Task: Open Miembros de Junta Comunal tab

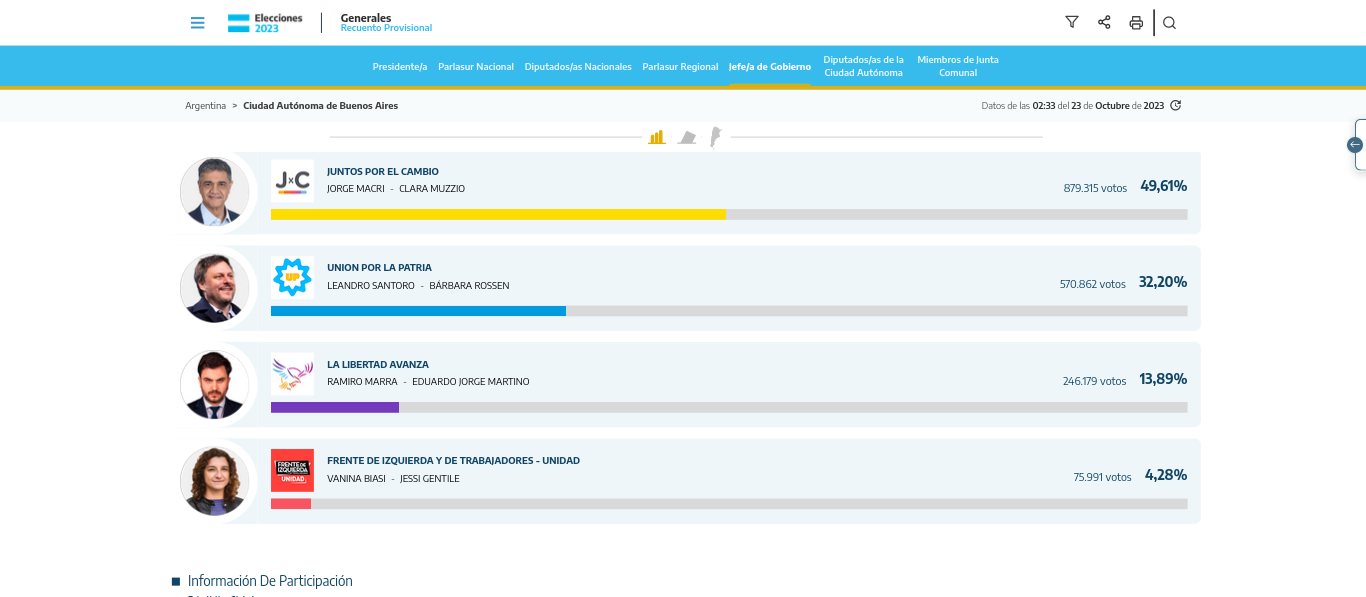Action: [x=957, y=66]
